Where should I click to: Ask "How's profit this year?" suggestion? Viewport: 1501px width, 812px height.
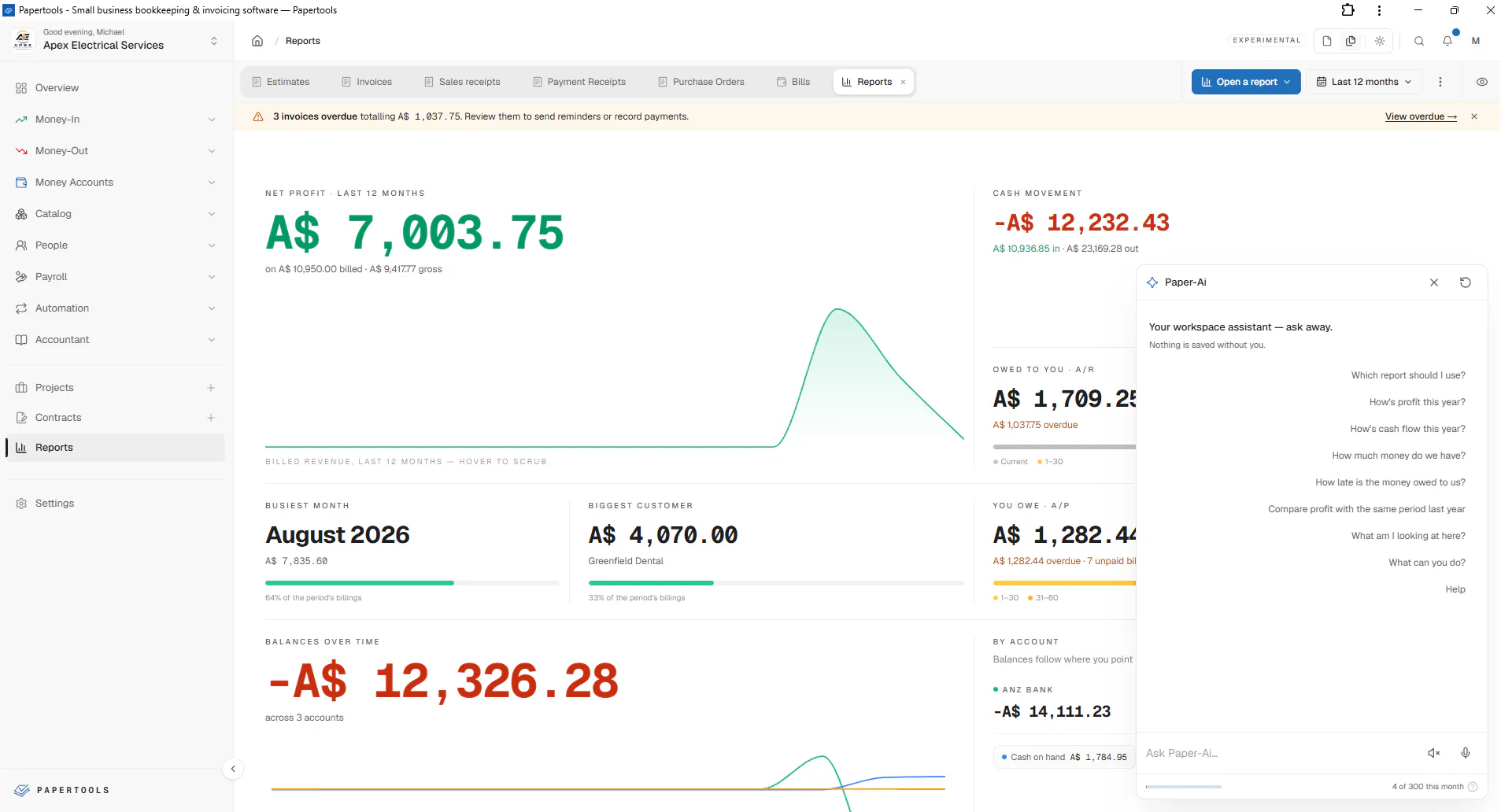[1417, 402]
